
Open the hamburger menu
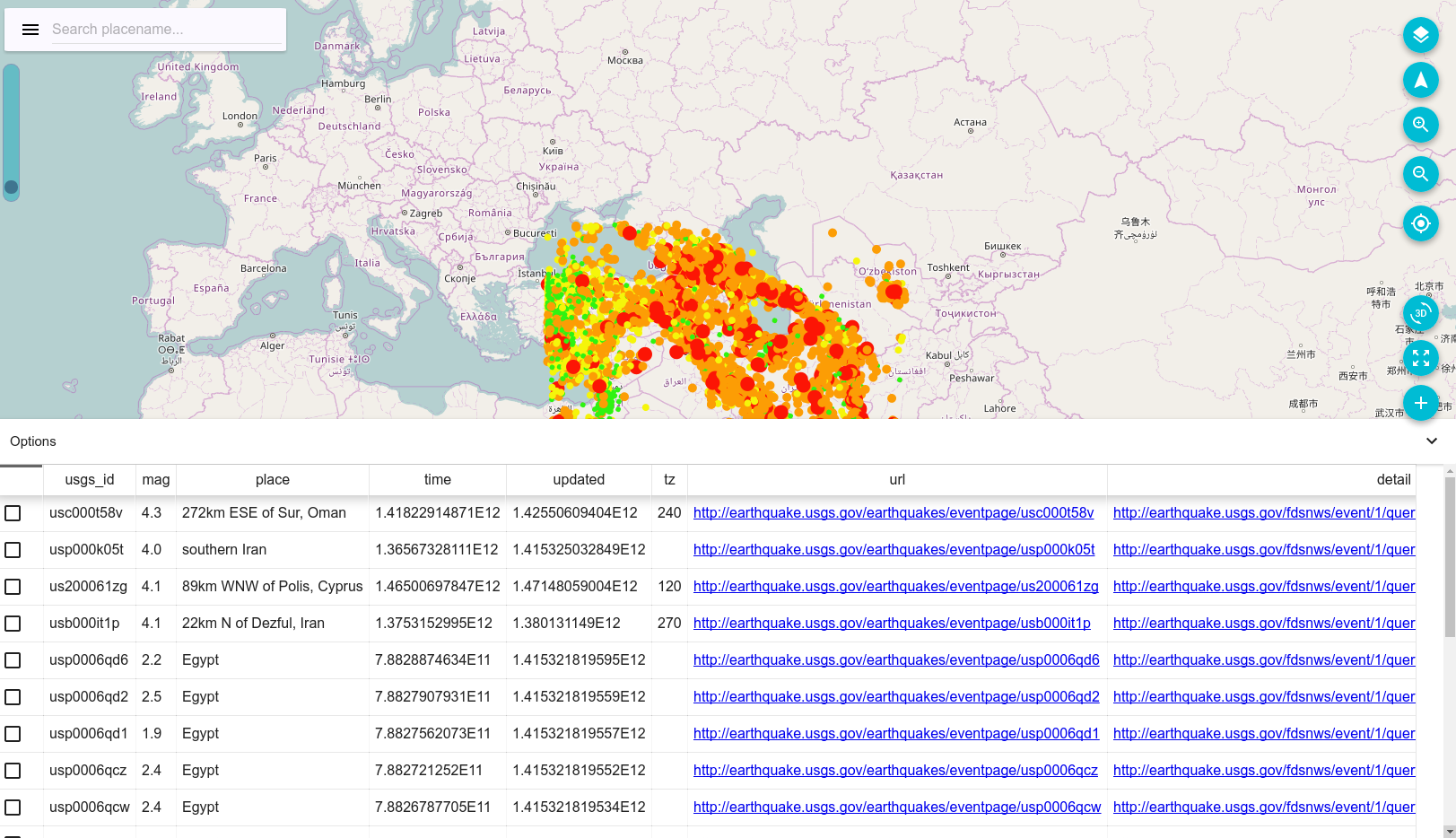[30, 30]
